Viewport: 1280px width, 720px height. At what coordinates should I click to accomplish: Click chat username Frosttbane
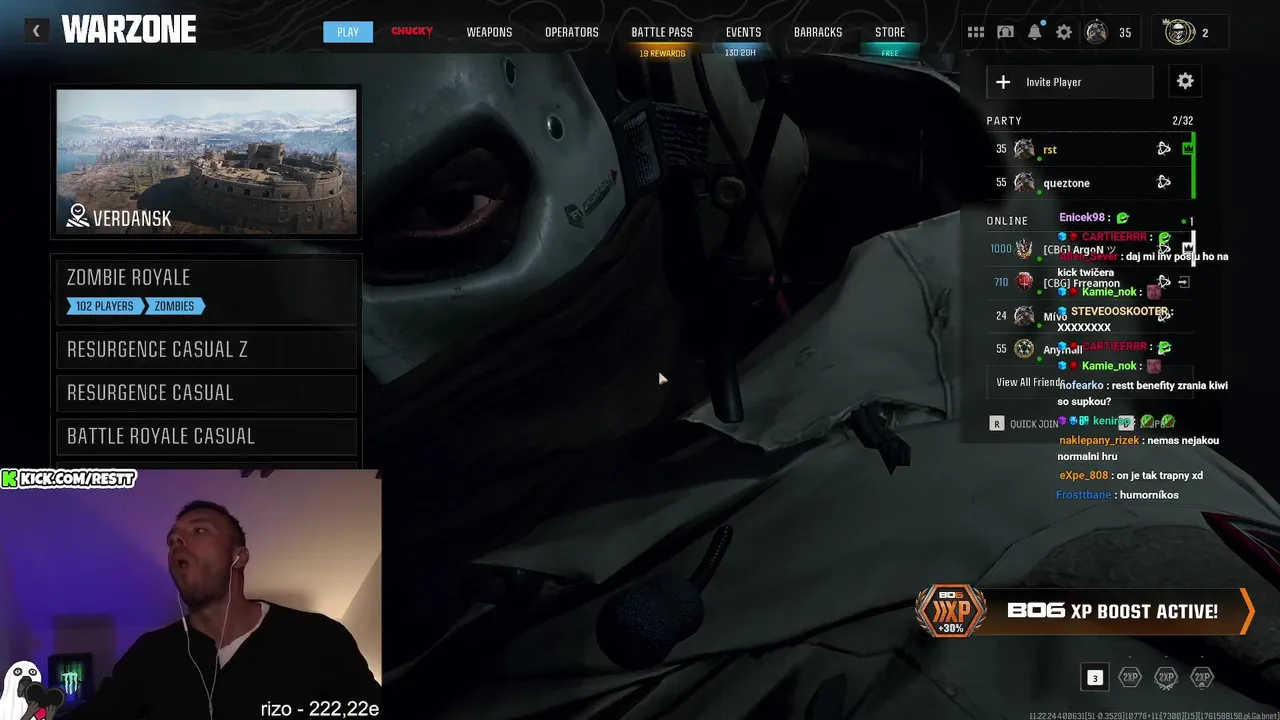click(1083, 495)
